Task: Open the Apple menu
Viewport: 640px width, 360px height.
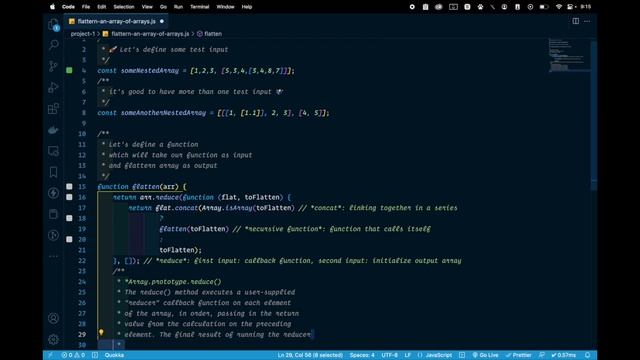Action: 52,7
